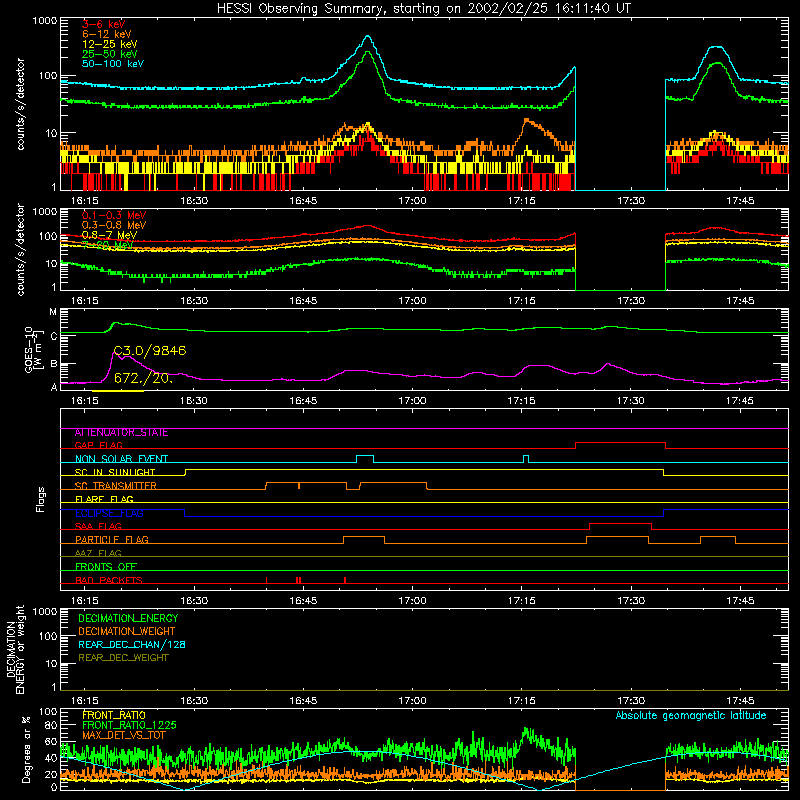The image size is (800, 800).
Task: Select the 12-25 keV legend label
Action: [110, 44]
